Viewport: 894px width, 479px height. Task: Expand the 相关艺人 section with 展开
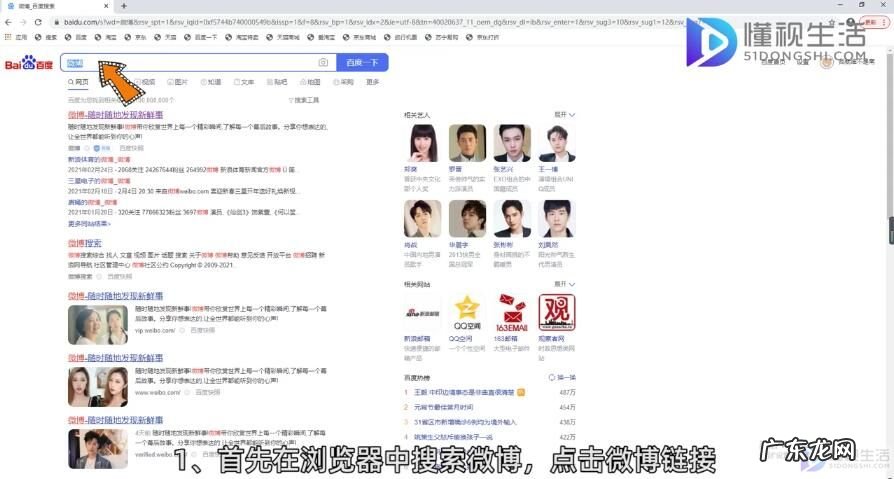point(564,115)
